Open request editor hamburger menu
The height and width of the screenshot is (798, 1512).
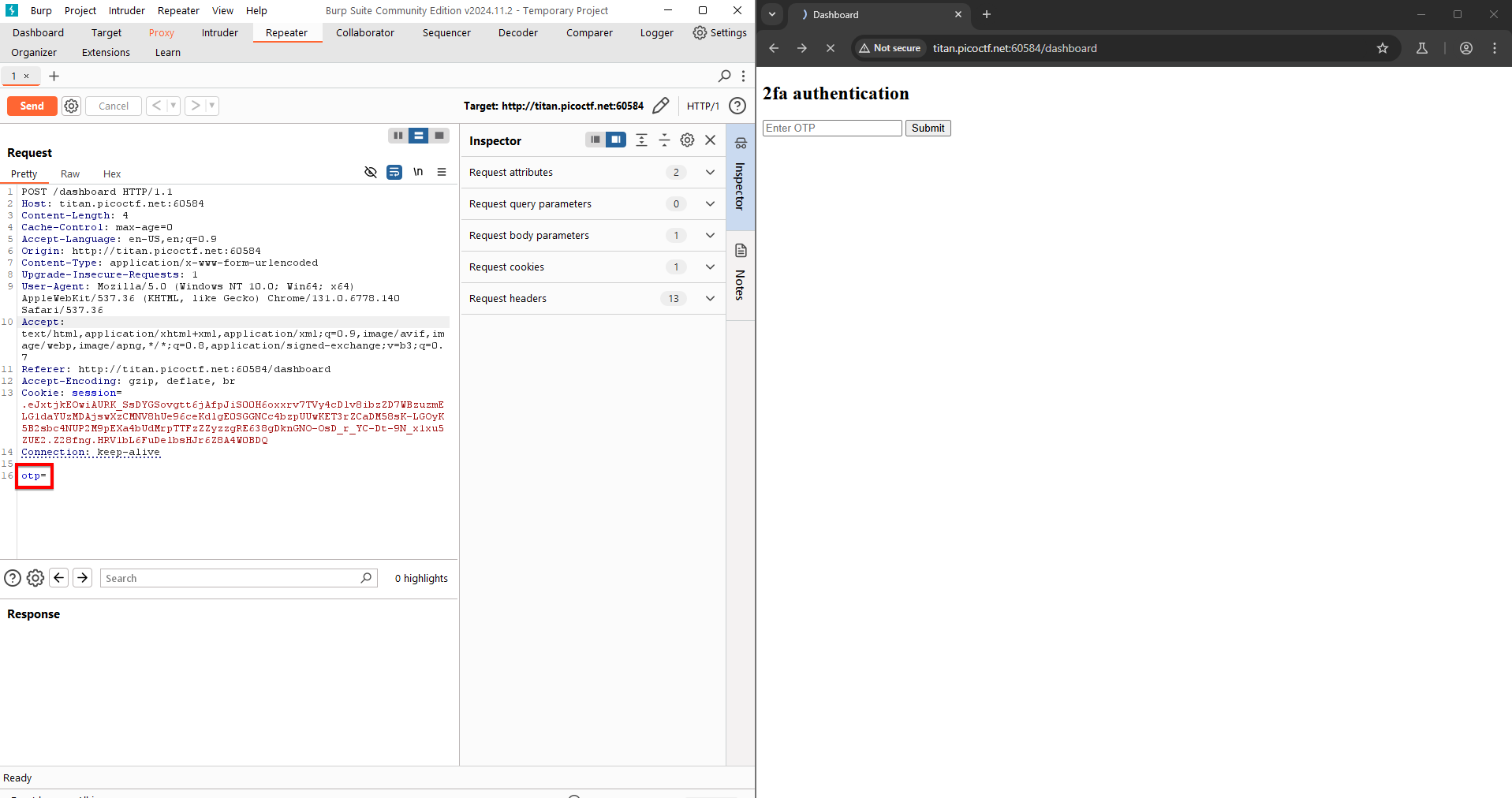442,172
